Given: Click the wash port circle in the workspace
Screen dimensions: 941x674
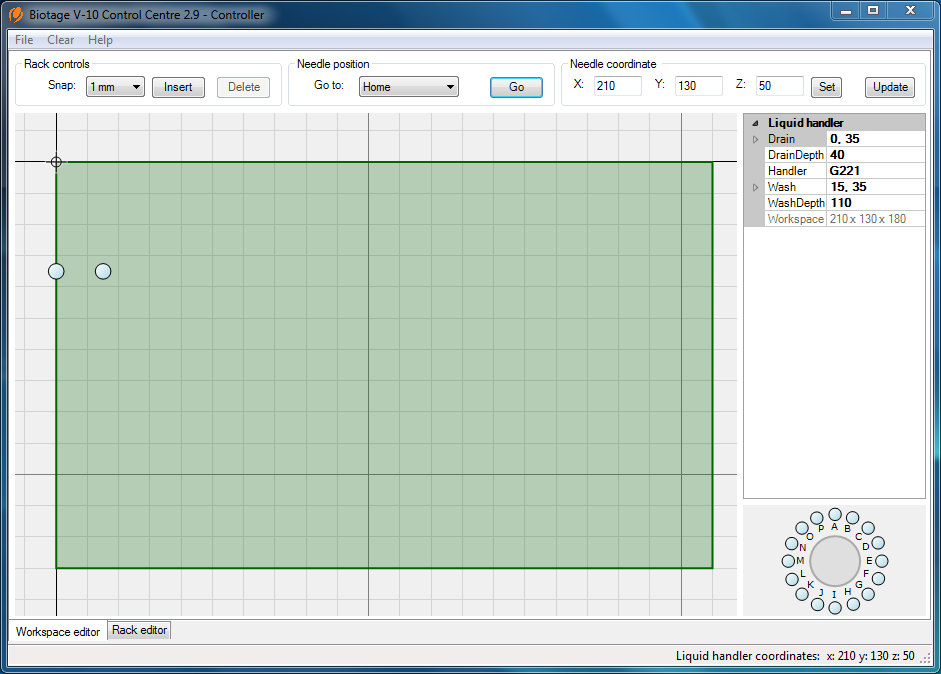Looking at the screenshot, I should point(103,271).
